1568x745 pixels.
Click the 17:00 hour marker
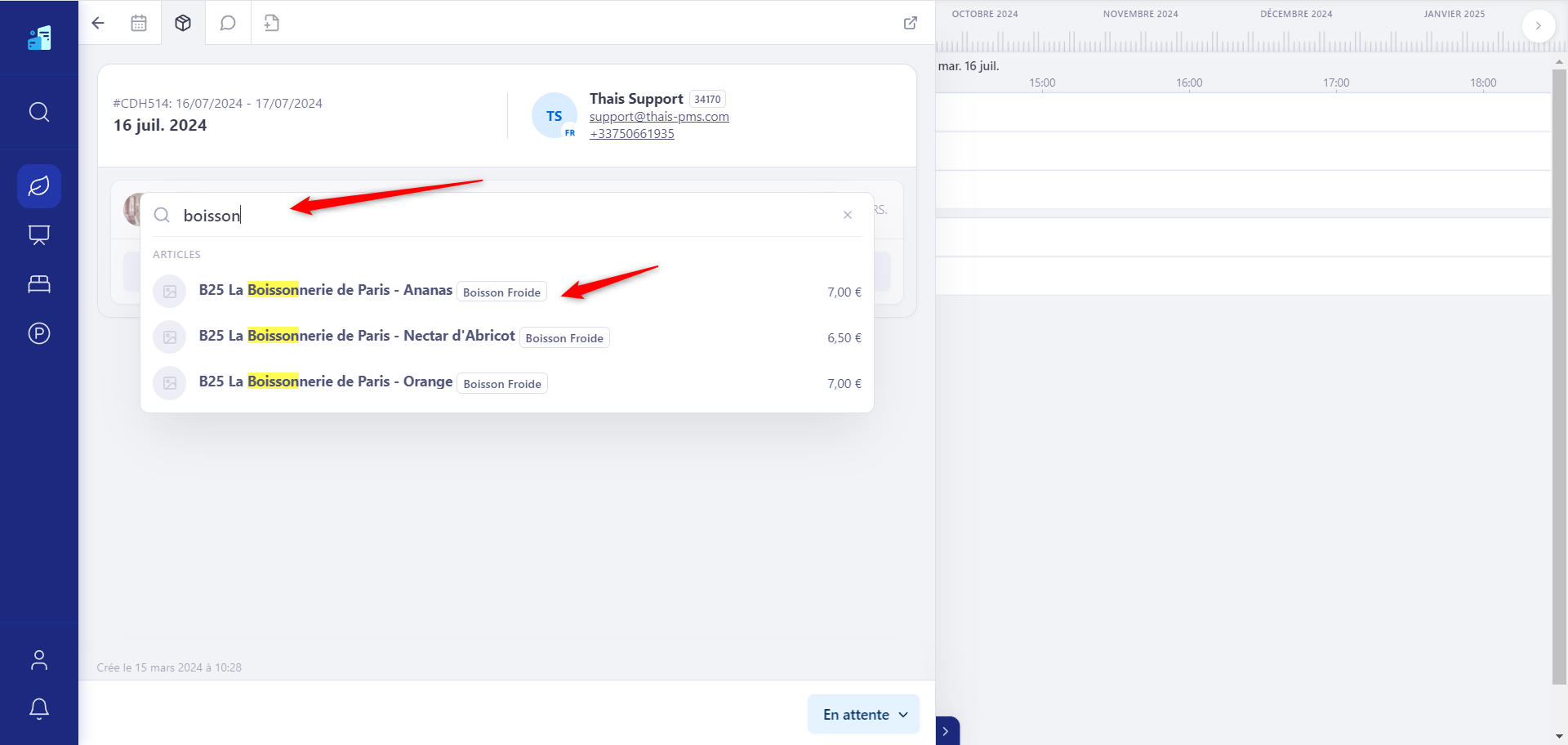(x=1336, y=83)
